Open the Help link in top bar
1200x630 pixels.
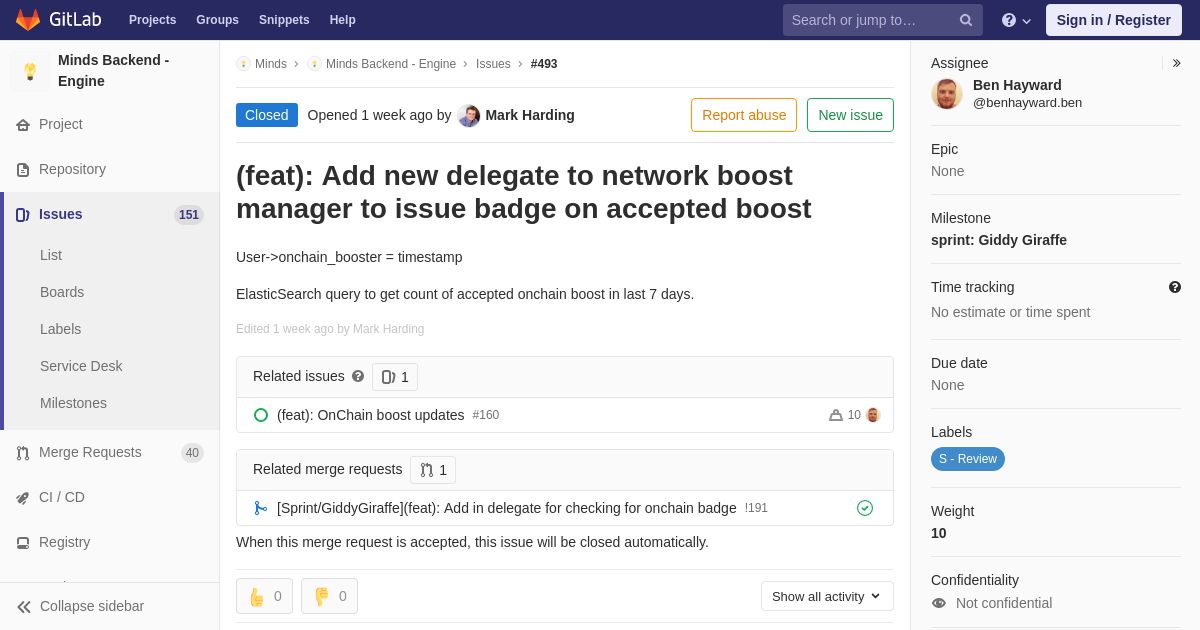(343, 20)
